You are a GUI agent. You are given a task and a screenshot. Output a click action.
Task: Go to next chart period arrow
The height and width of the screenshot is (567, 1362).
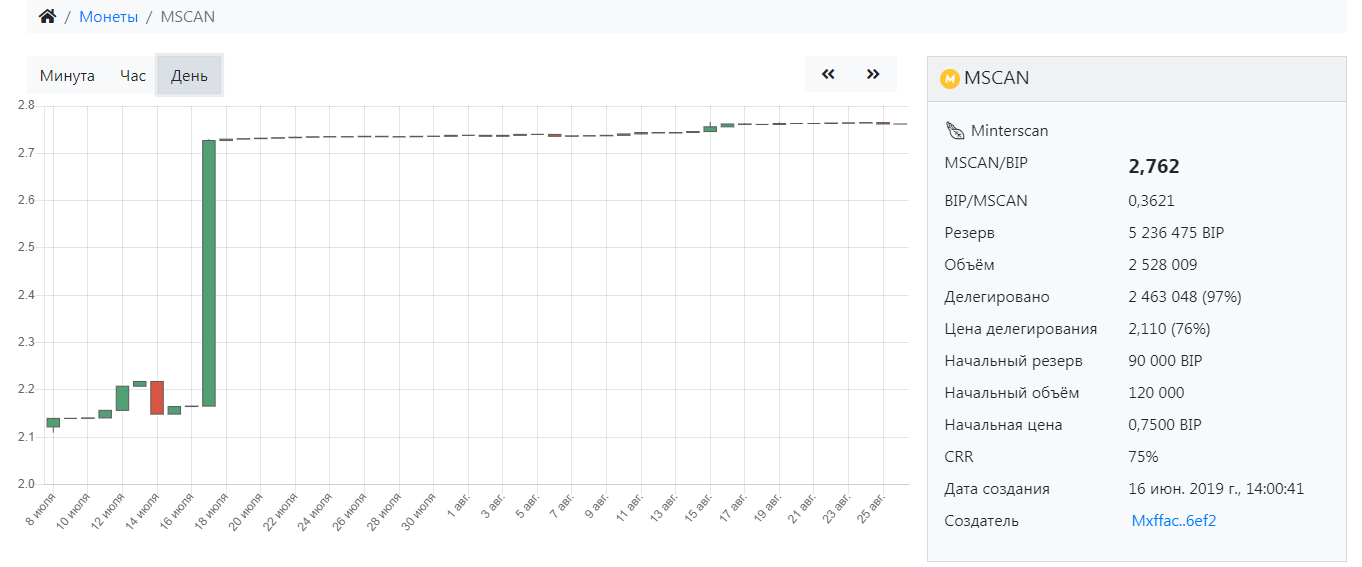point(873,74)
